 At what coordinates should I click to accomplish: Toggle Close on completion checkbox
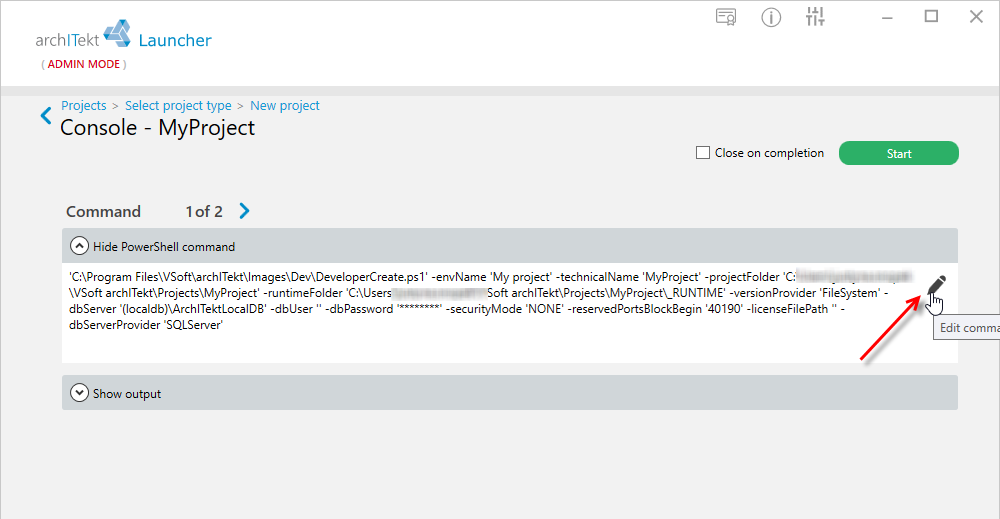click(x=703, y=153)
